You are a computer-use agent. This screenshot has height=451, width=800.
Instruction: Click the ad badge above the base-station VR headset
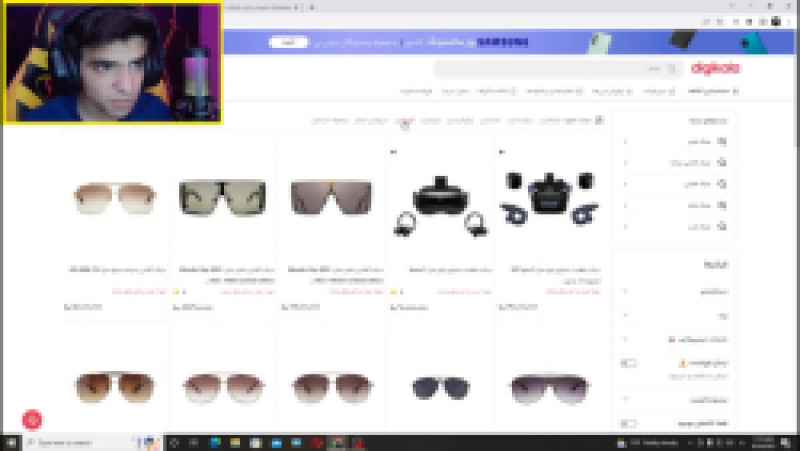pos(502,152)
